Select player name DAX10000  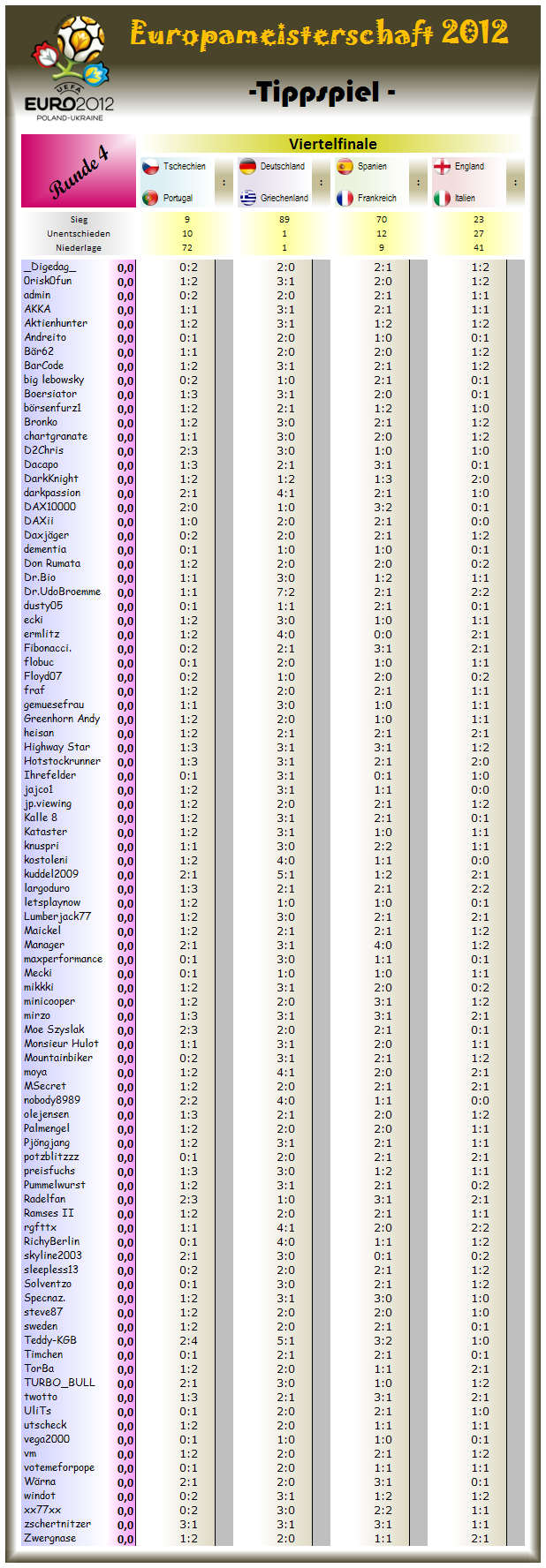click(49, 507)
